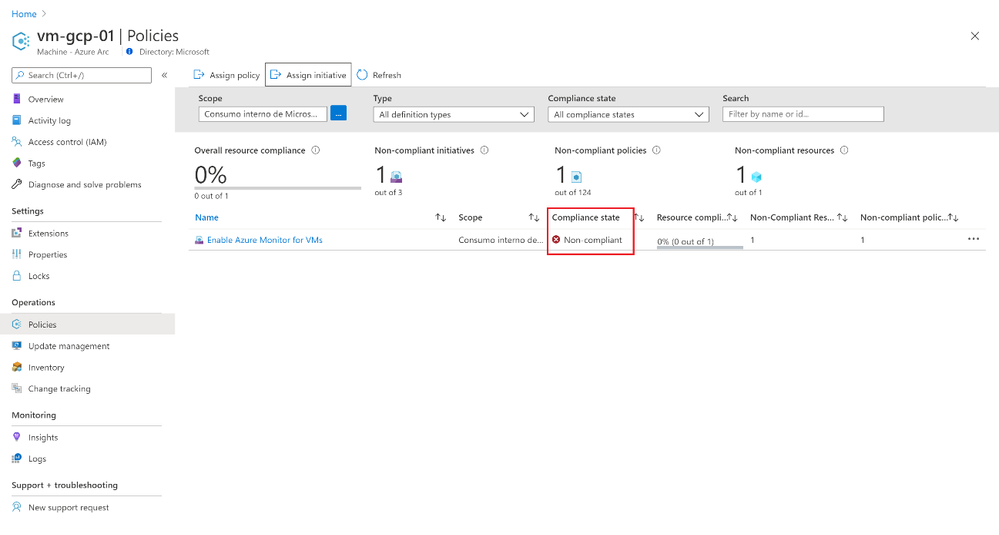Open Activity log page
The width and height of the screenshot is (999, 535).
(49, 120)
